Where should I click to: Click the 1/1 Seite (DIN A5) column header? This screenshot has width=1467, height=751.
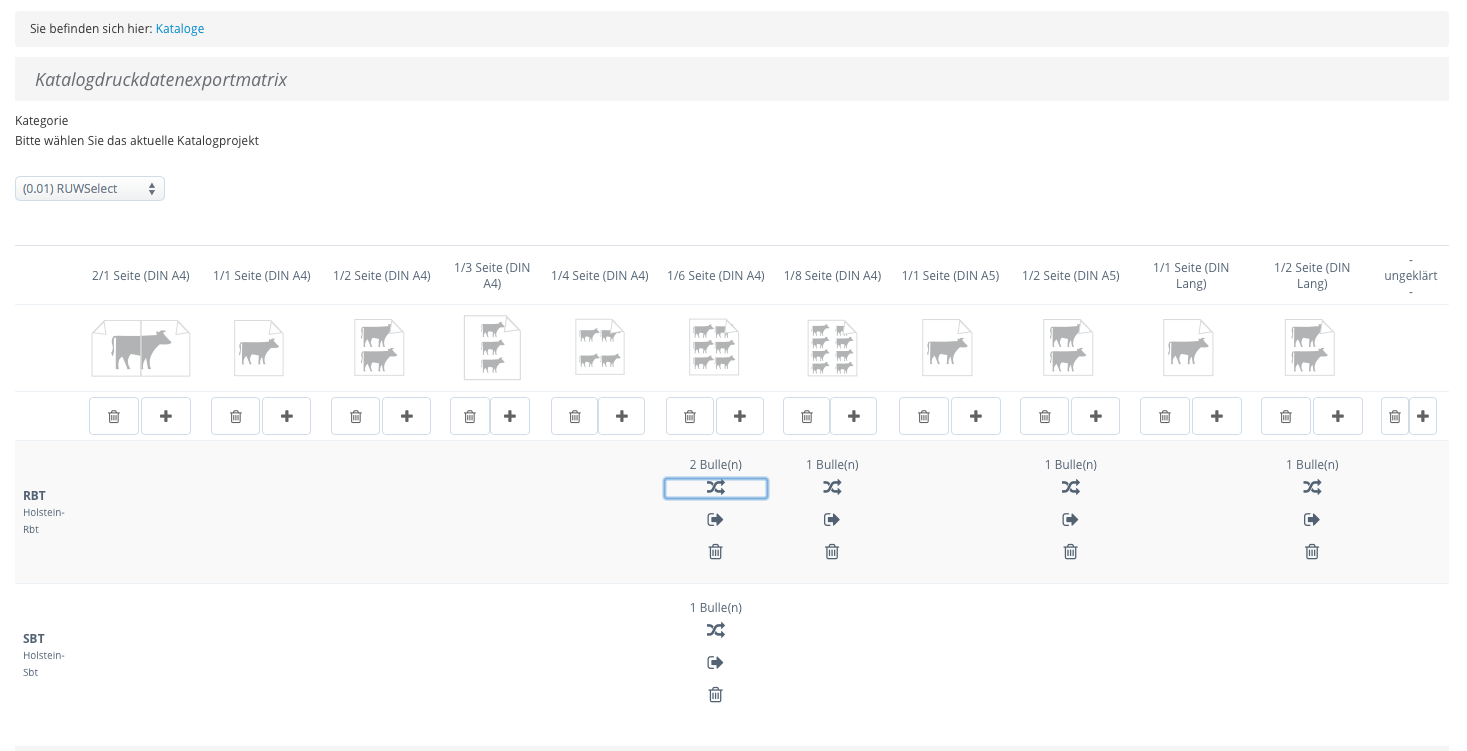(x=950, y=276)
